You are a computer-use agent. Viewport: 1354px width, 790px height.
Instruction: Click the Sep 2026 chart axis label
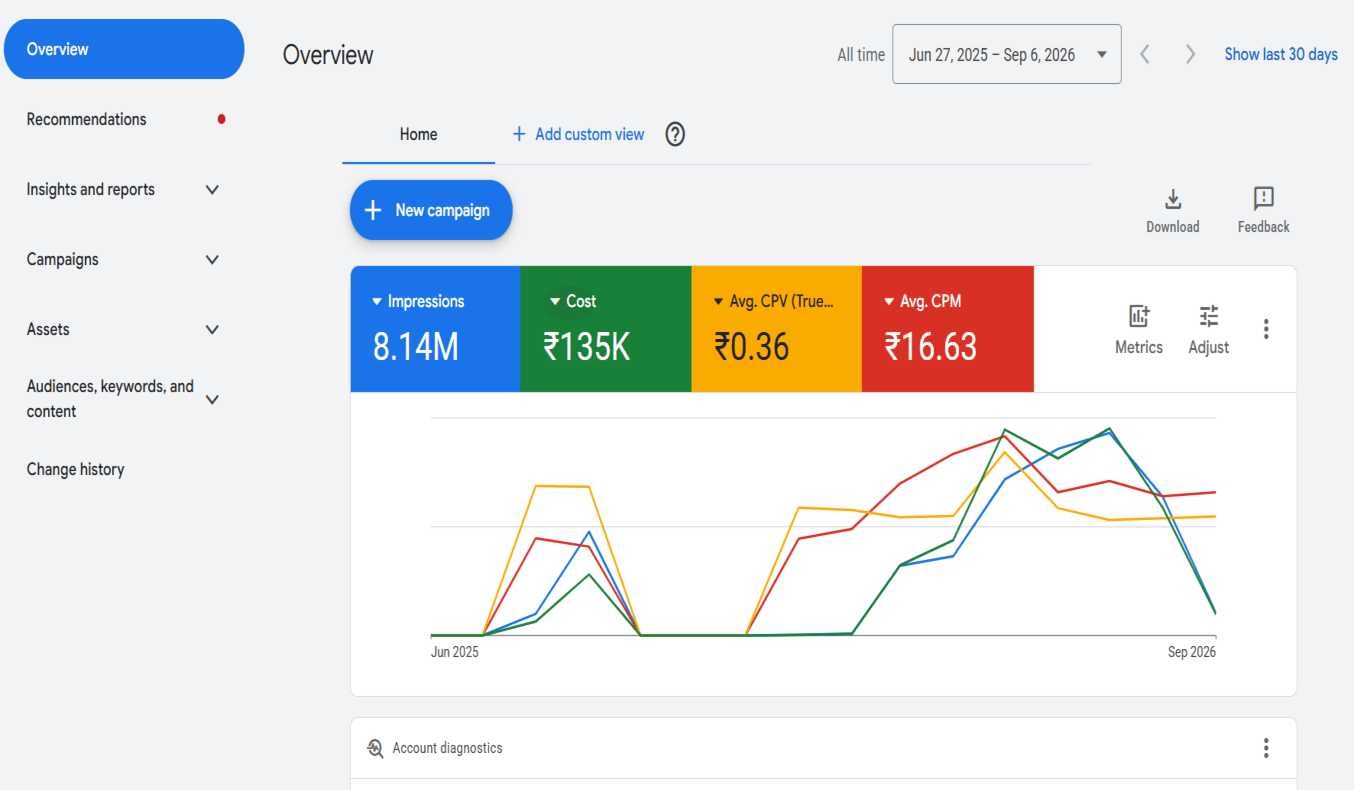click(1192, 652)
